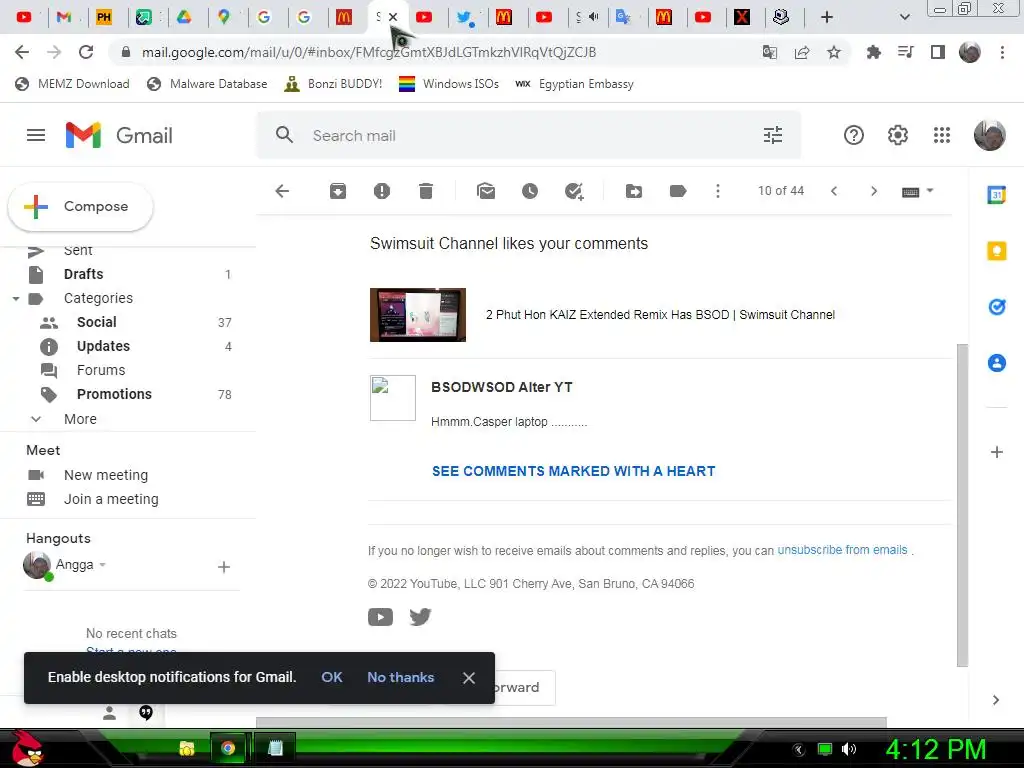Open the Labels icon
The image size is (1024, 768).
[678, 191]
